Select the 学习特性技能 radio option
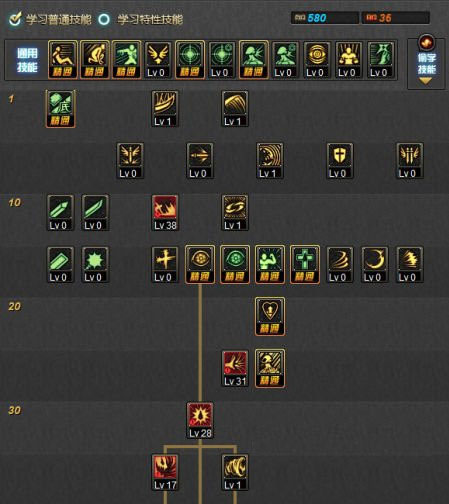The width and height of the screenshot is (449, 504). click(104, 19)
